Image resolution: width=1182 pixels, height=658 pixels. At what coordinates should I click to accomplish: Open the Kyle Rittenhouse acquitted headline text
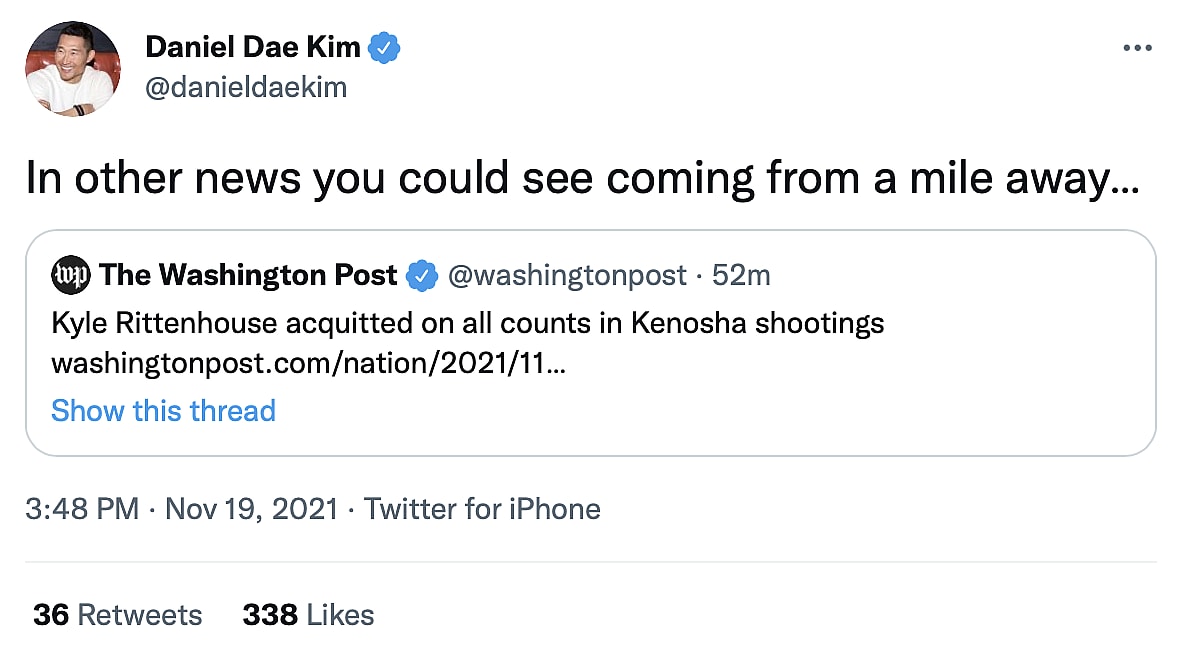(467, 324)
